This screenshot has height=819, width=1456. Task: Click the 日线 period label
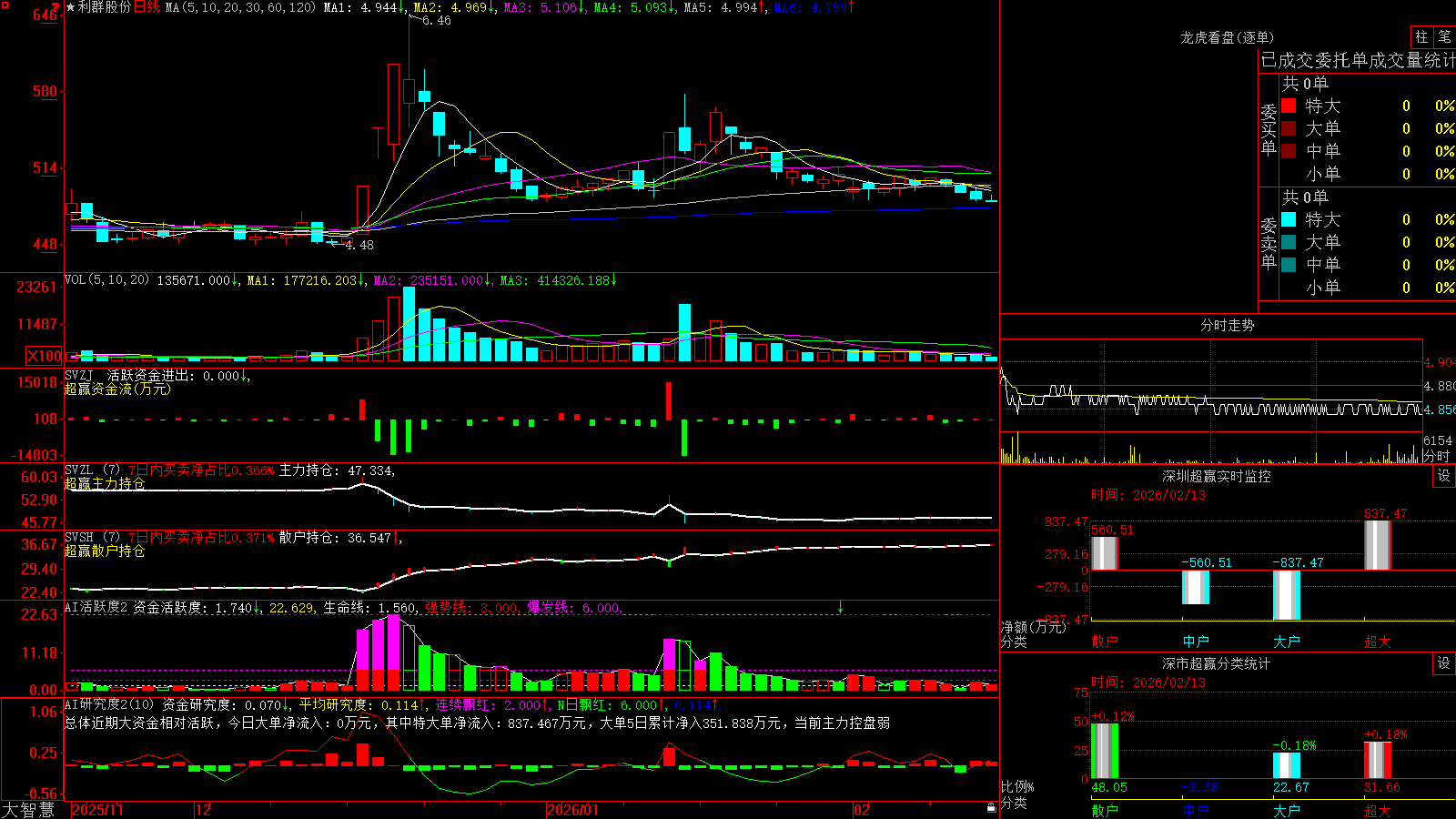click(x=147, y=7)
